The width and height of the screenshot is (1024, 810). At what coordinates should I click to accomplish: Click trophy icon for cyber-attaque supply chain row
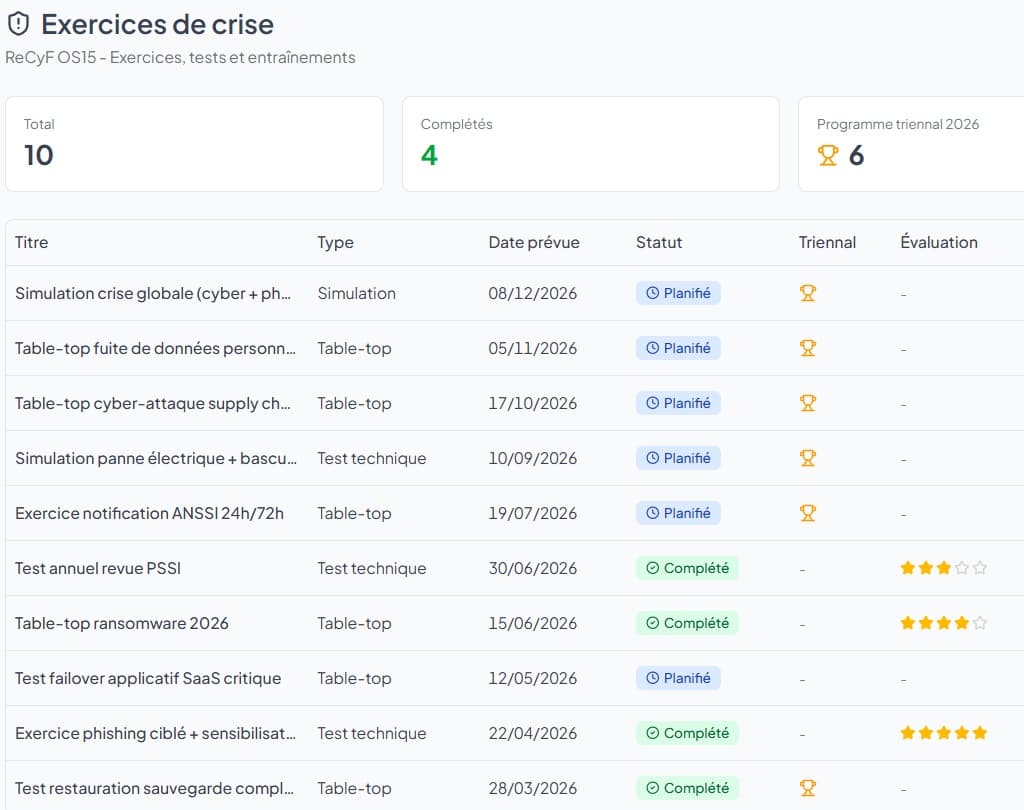point(807,403)
